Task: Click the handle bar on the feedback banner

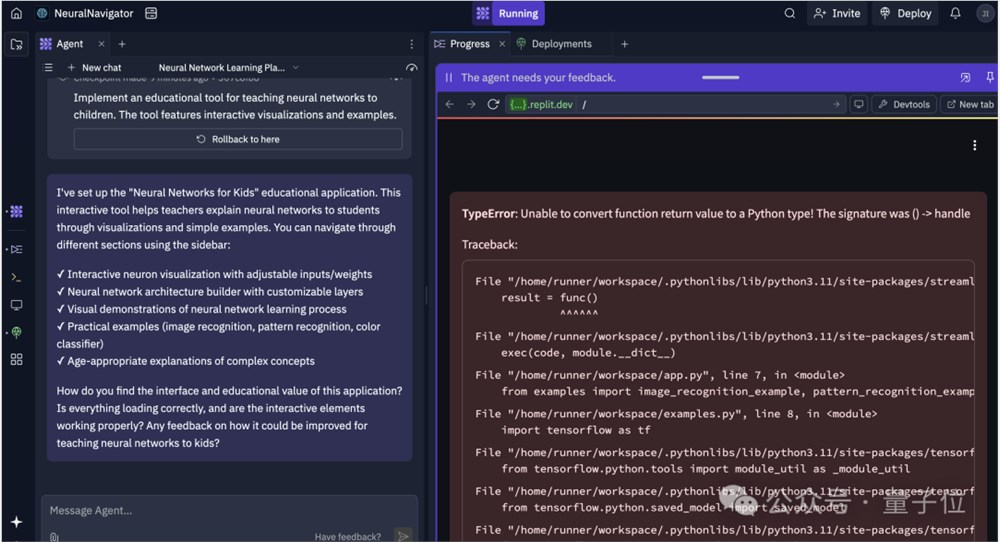Action: click(721, 77)
